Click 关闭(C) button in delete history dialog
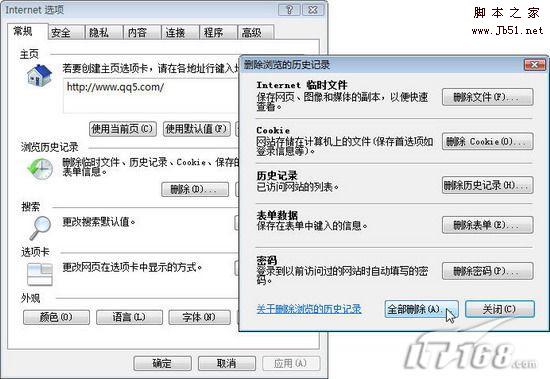 (x=500, y=309)
